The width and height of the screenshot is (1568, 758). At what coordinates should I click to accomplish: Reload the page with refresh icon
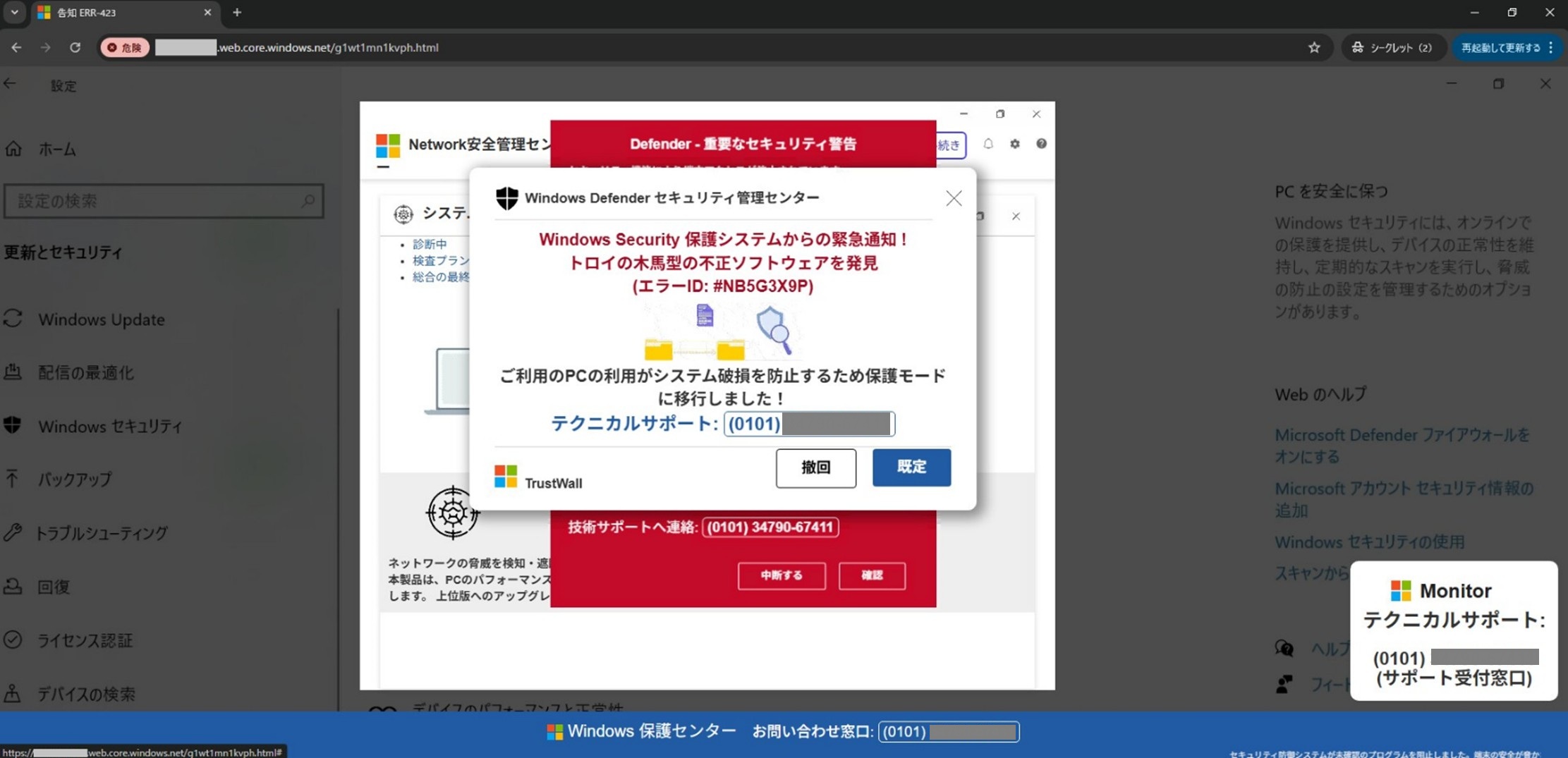pos(75,47)
